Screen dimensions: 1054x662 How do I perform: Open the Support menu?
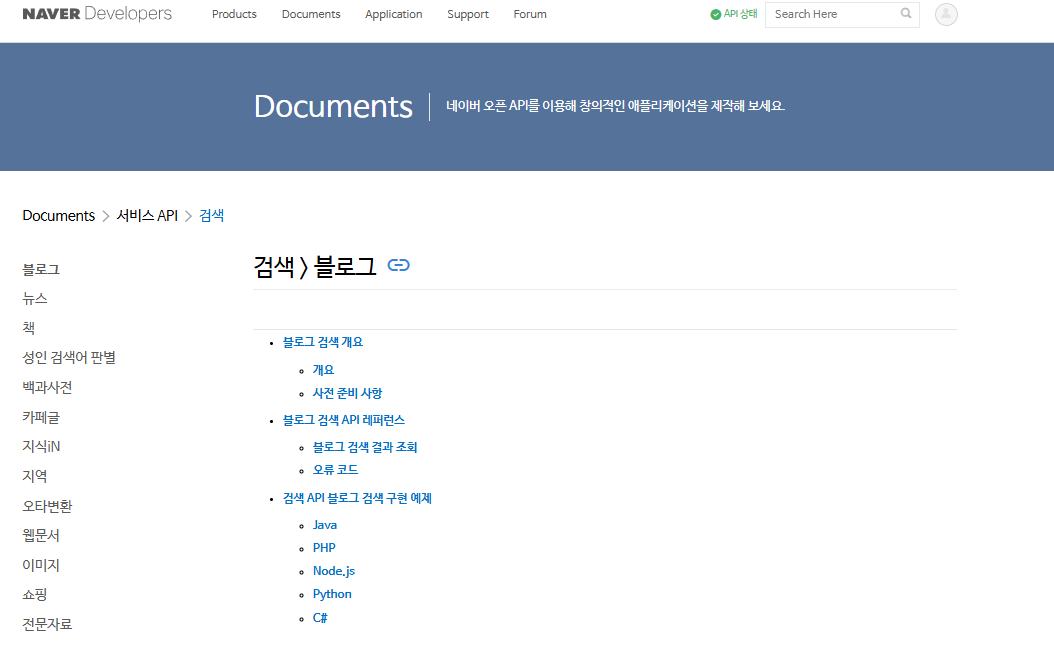pyautogui.click(x=468, y=14)
